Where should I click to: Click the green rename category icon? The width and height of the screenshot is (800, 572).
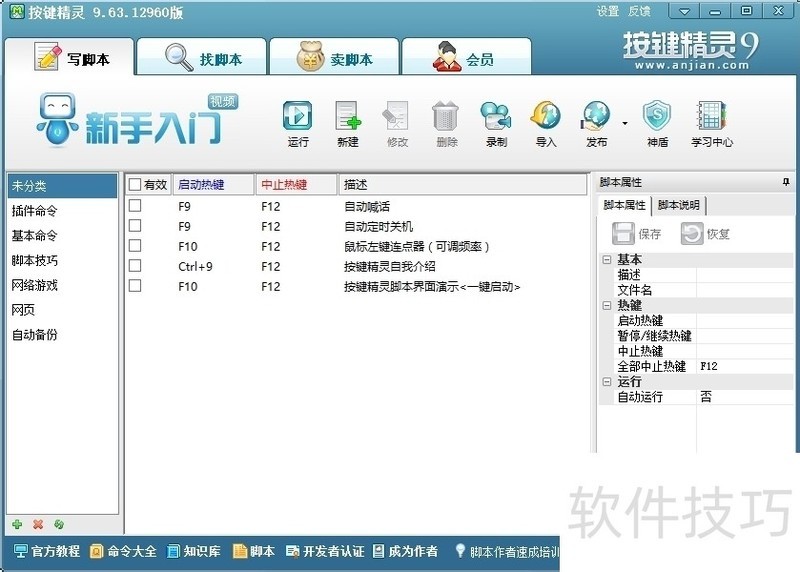[x=59, y=524]
